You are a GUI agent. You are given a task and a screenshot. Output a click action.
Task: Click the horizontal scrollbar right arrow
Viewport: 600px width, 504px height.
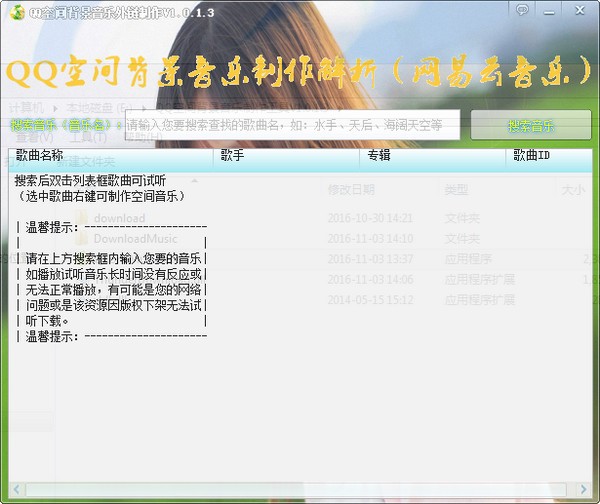(584, 489)
